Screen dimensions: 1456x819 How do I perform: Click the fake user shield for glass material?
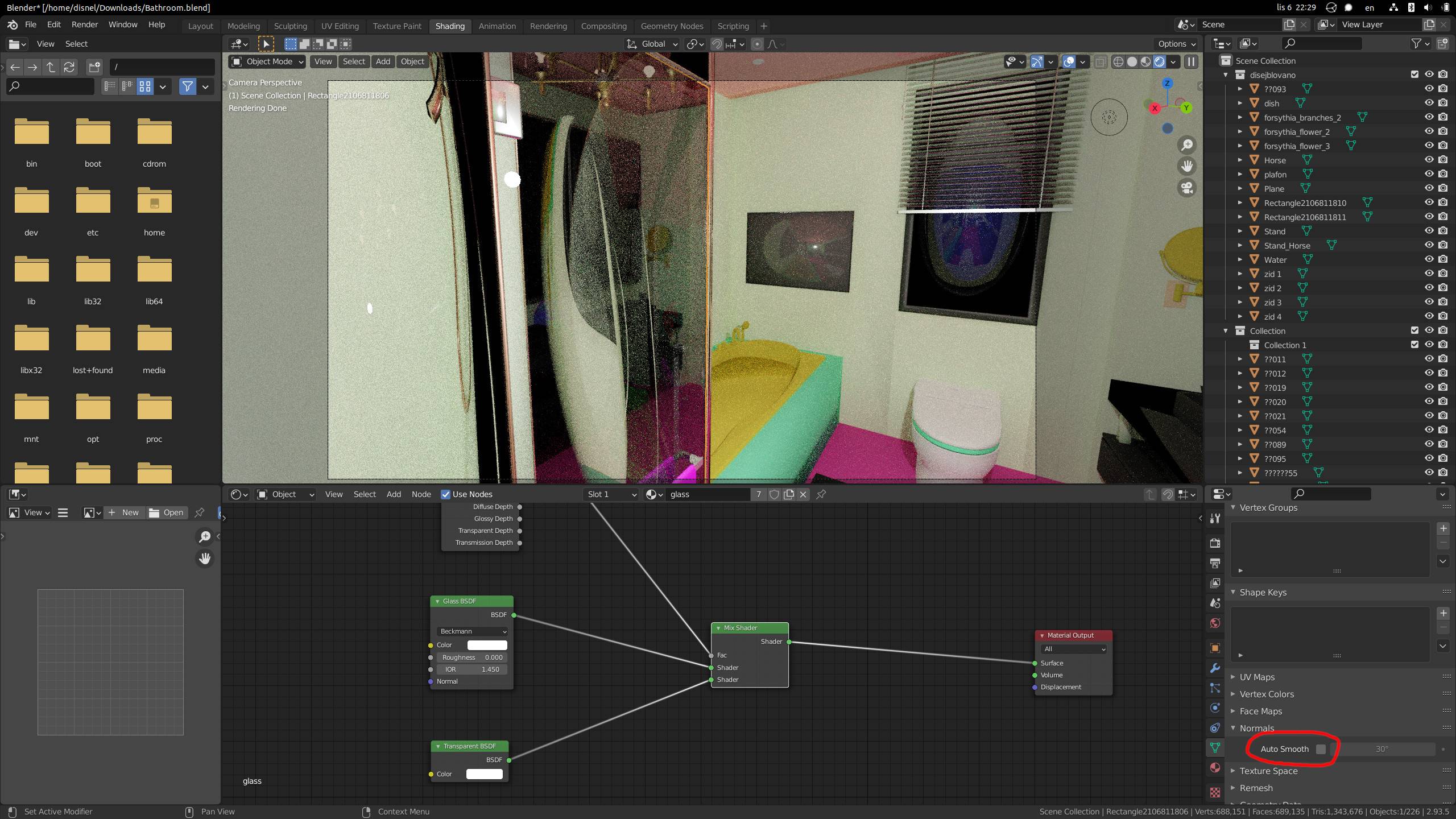point(774,494)
